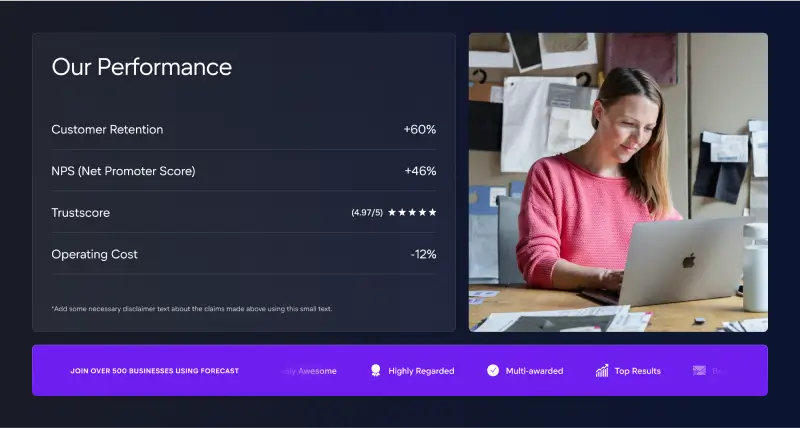Image resolution: width=800 pixels, height=428 pixels.
Task: Click the 'Customer Retention' row label
Action: (x=107, y=130)
